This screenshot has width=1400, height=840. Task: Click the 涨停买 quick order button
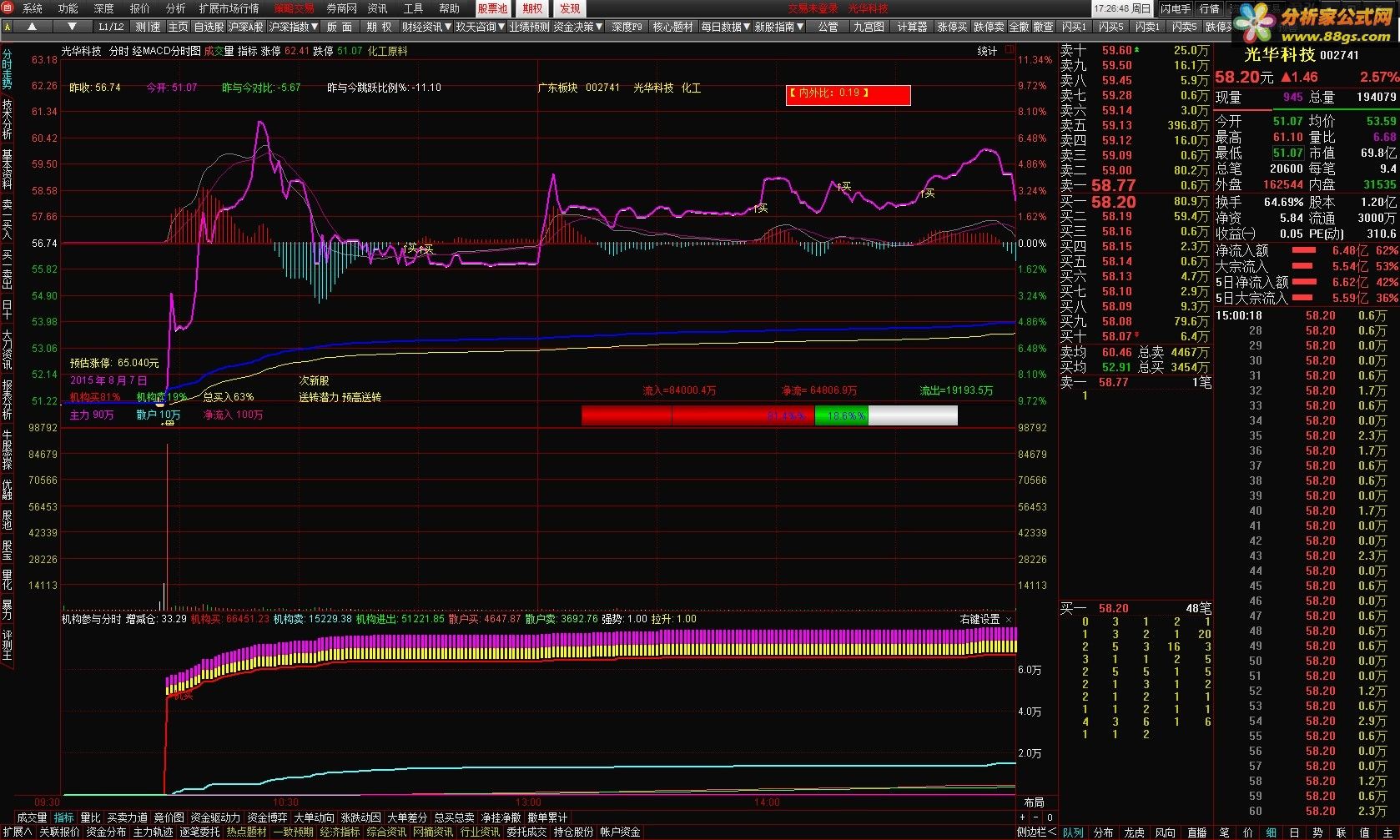(x=952, y=27)
